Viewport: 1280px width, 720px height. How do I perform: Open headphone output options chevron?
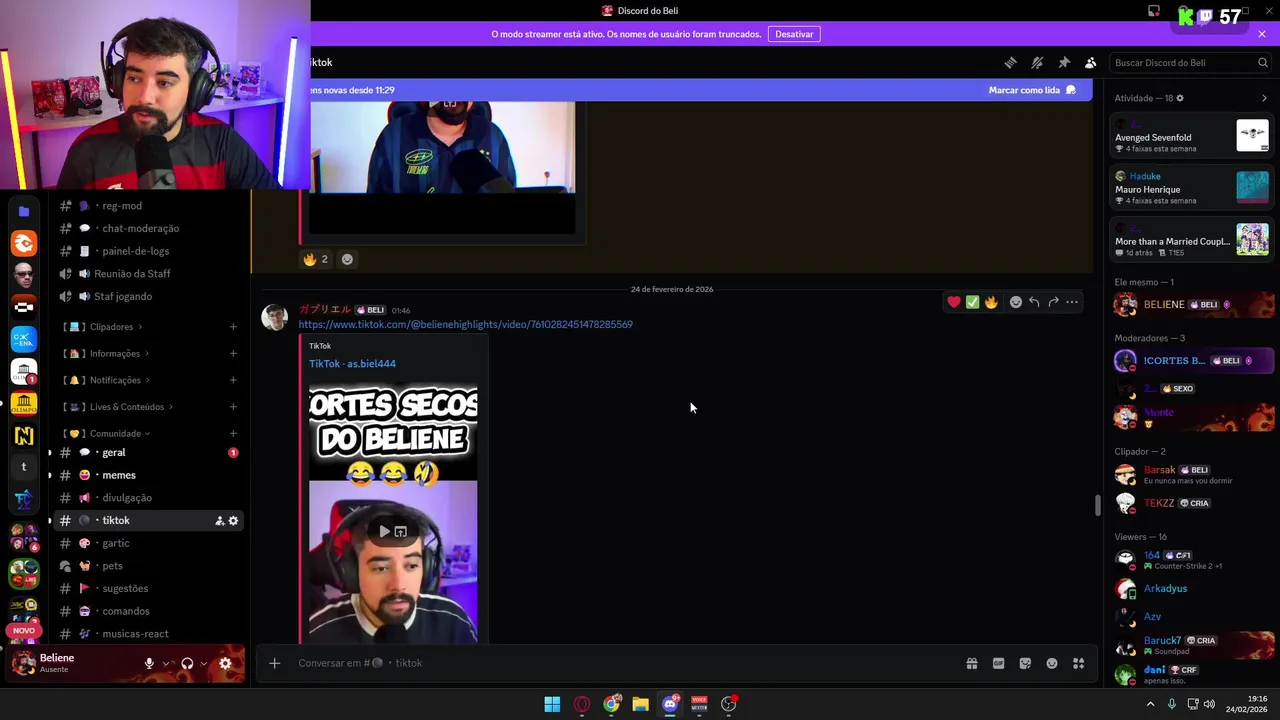[x=204, y=663]
